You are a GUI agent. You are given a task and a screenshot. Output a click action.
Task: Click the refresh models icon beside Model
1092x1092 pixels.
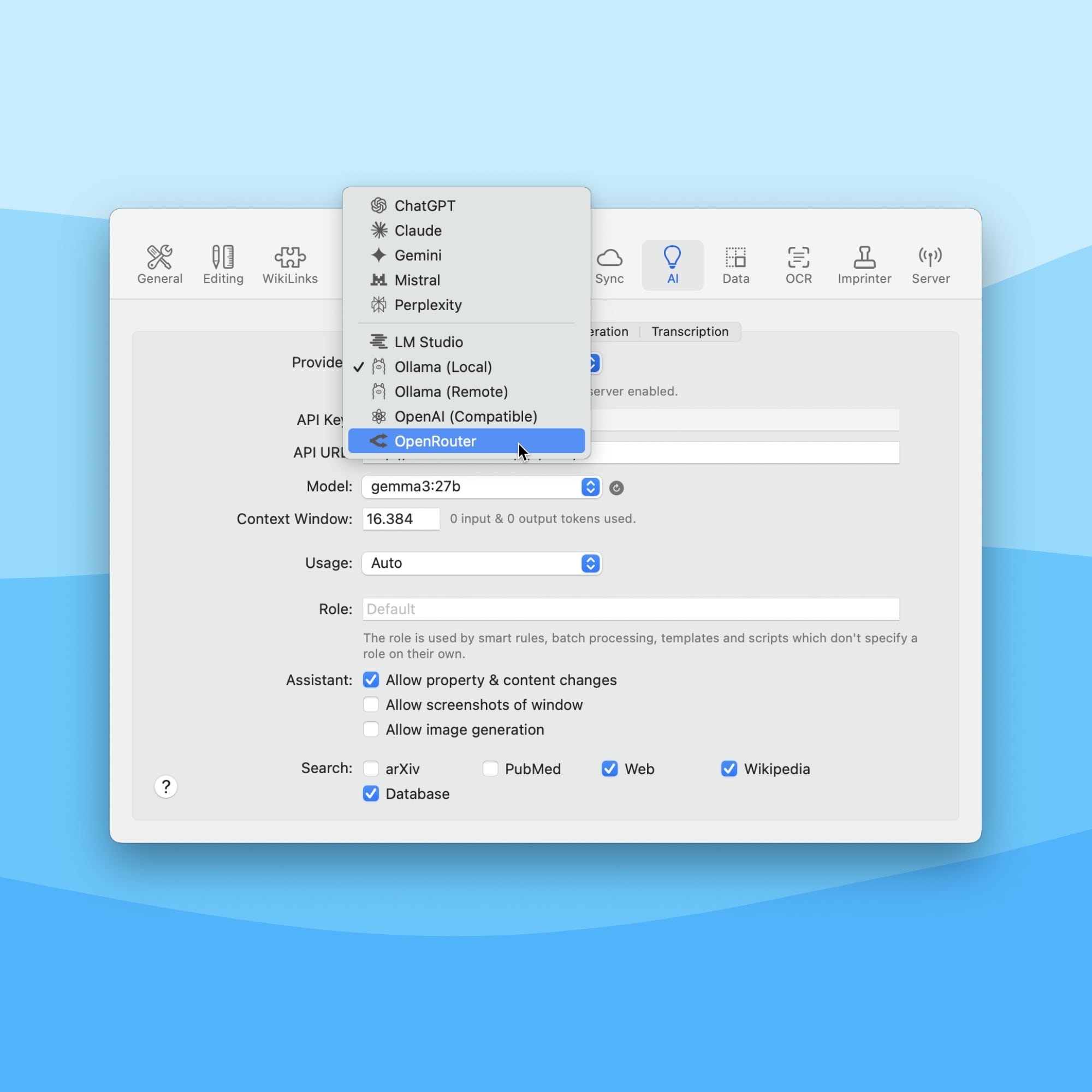[x=616, y=488]
